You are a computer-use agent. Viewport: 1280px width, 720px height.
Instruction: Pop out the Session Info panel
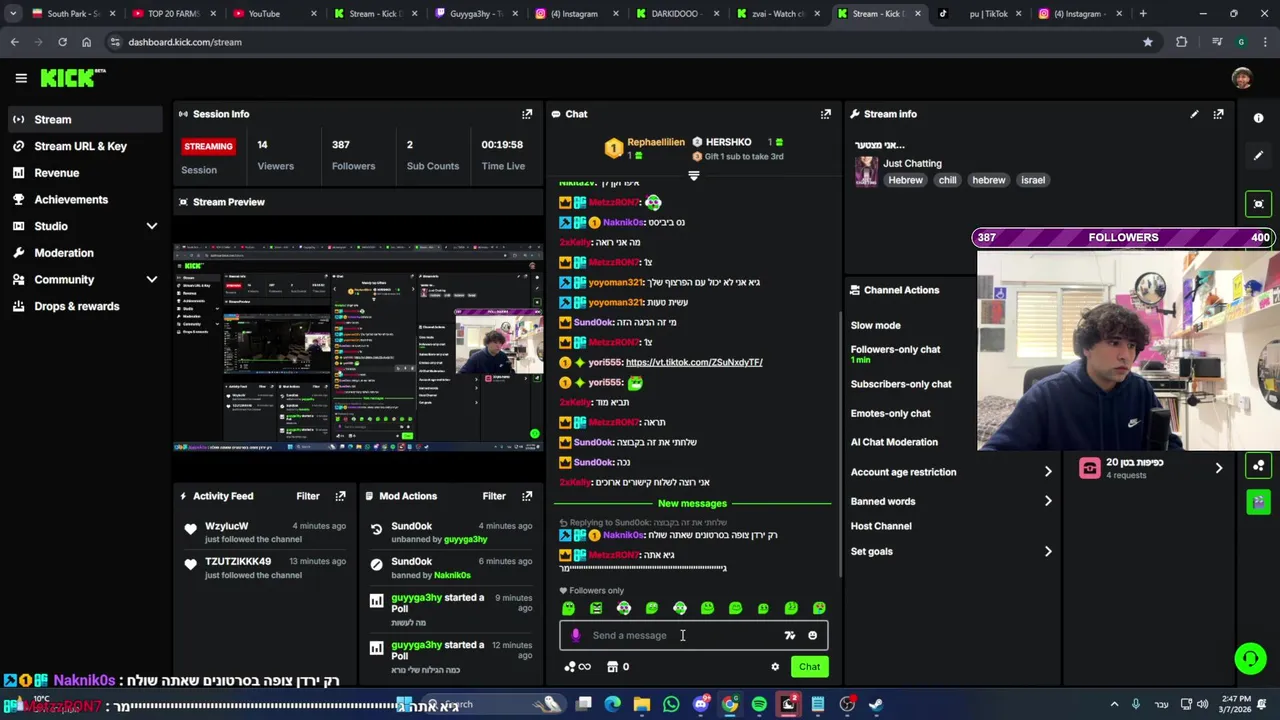click(x=527, y=114)
